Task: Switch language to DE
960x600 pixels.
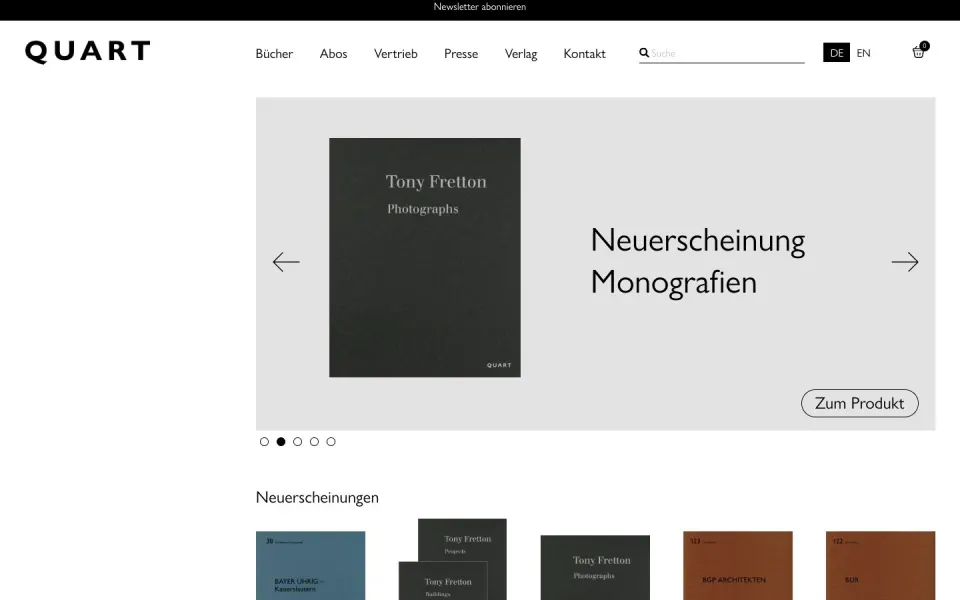Action: coord(836,53)
